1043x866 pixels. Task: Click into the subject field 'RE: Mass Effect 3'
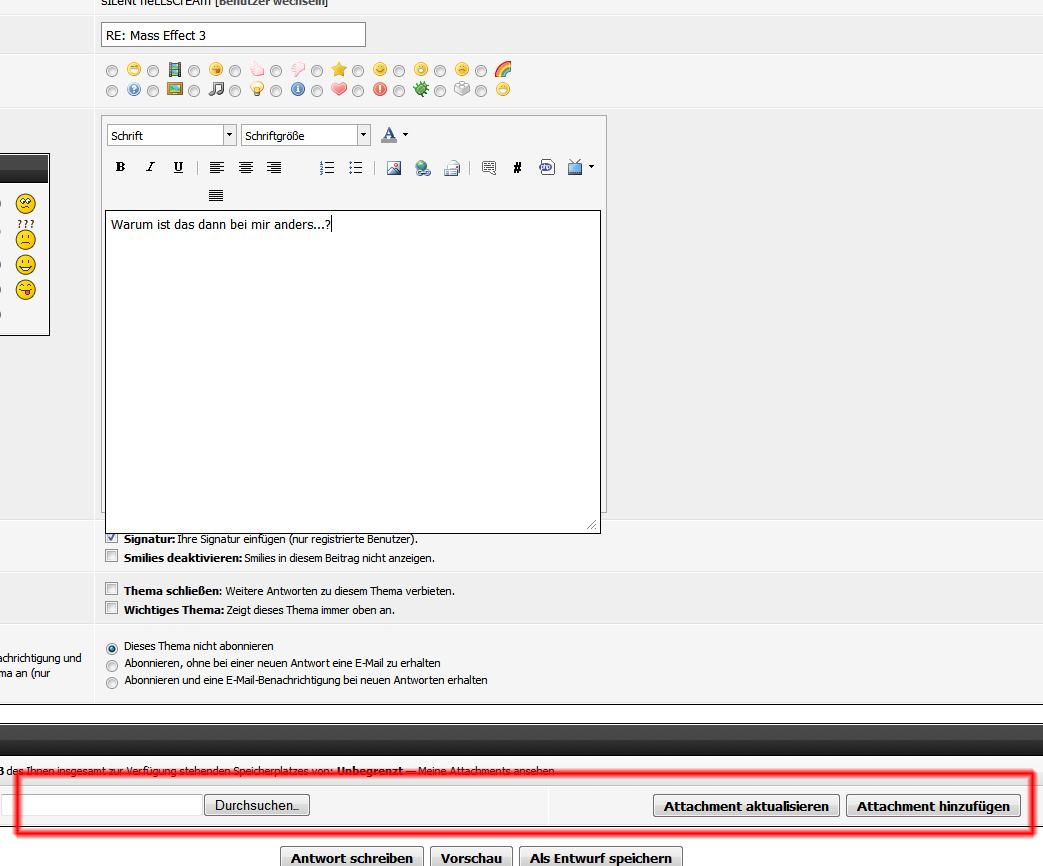pyautogui.click(x=233, y=35)
